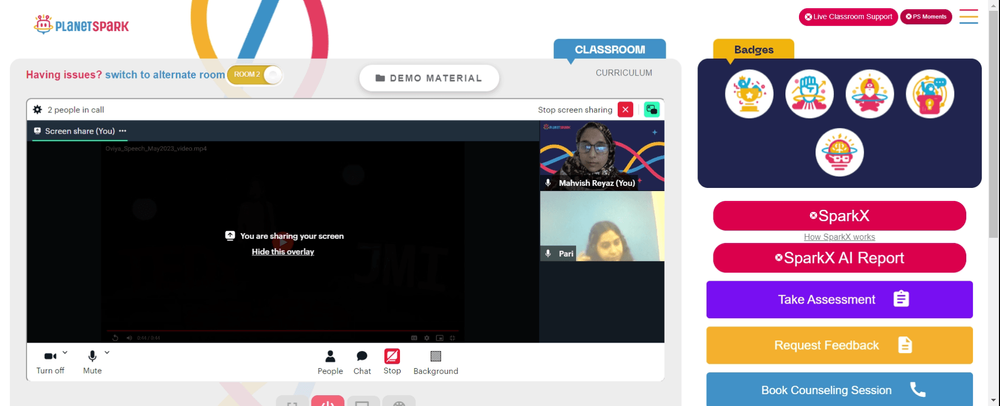The height and width of the screenshot is (406, 1000).
Task: Click the red power button below call
Action: 328,401
